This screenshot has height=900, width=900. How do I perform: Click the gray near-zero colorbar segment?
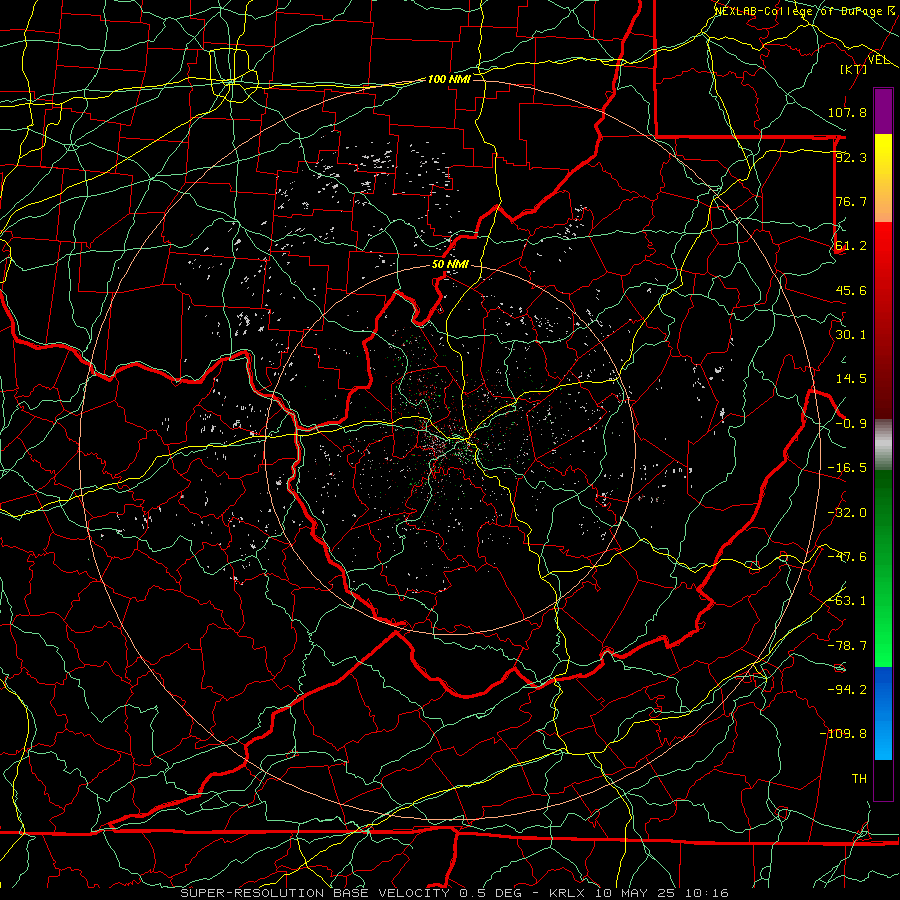pyautogui.click(x=883, y=445)
